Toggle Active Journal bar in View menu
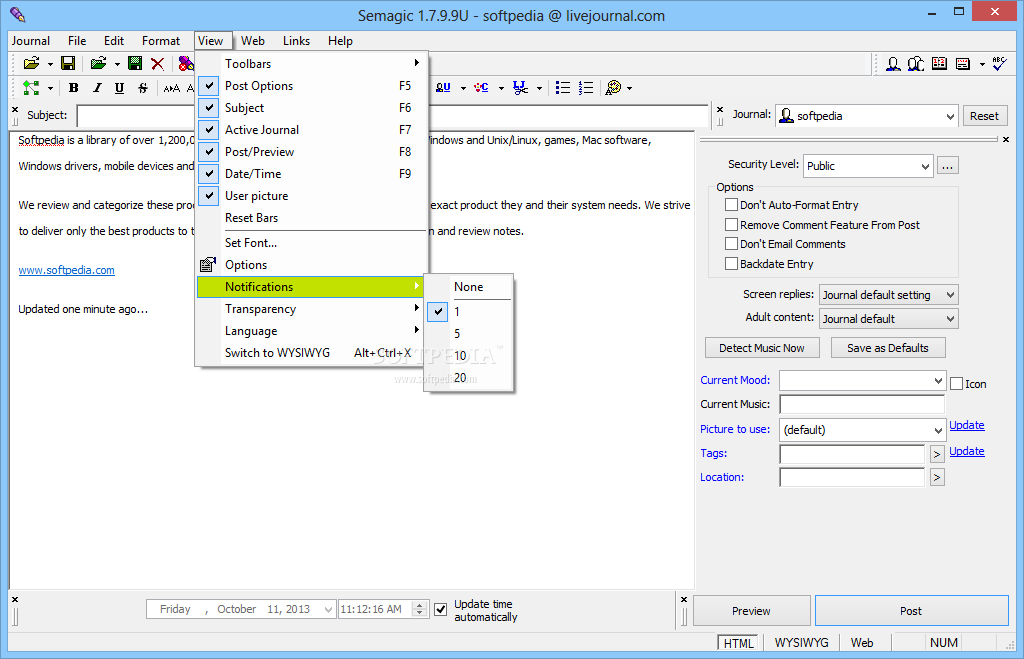The image size is (1024, 659). click(312, 130)
